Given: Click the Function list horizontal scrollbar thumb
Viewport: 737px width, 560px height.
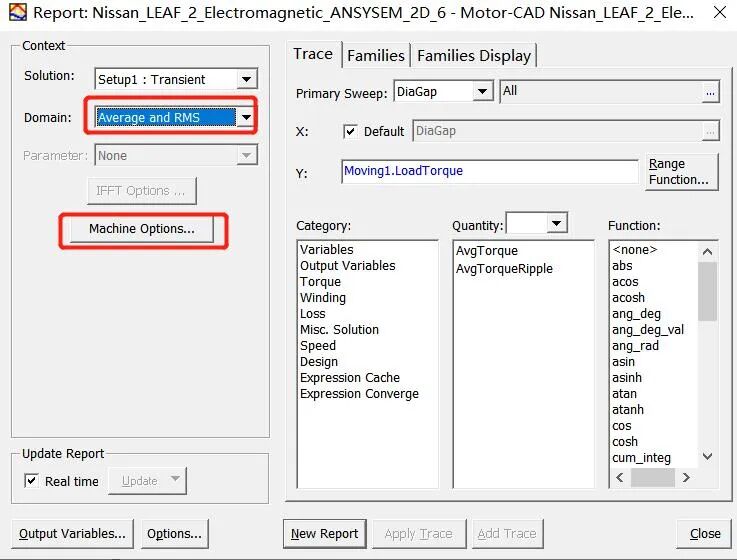Looking at the screenshot, I should (653, 478).
